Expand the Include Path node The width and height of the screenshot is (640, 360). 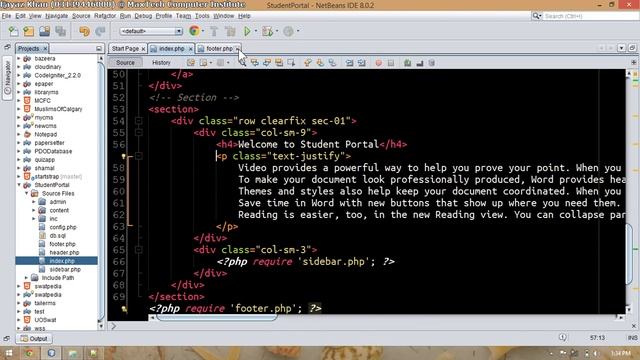(26, 278)
